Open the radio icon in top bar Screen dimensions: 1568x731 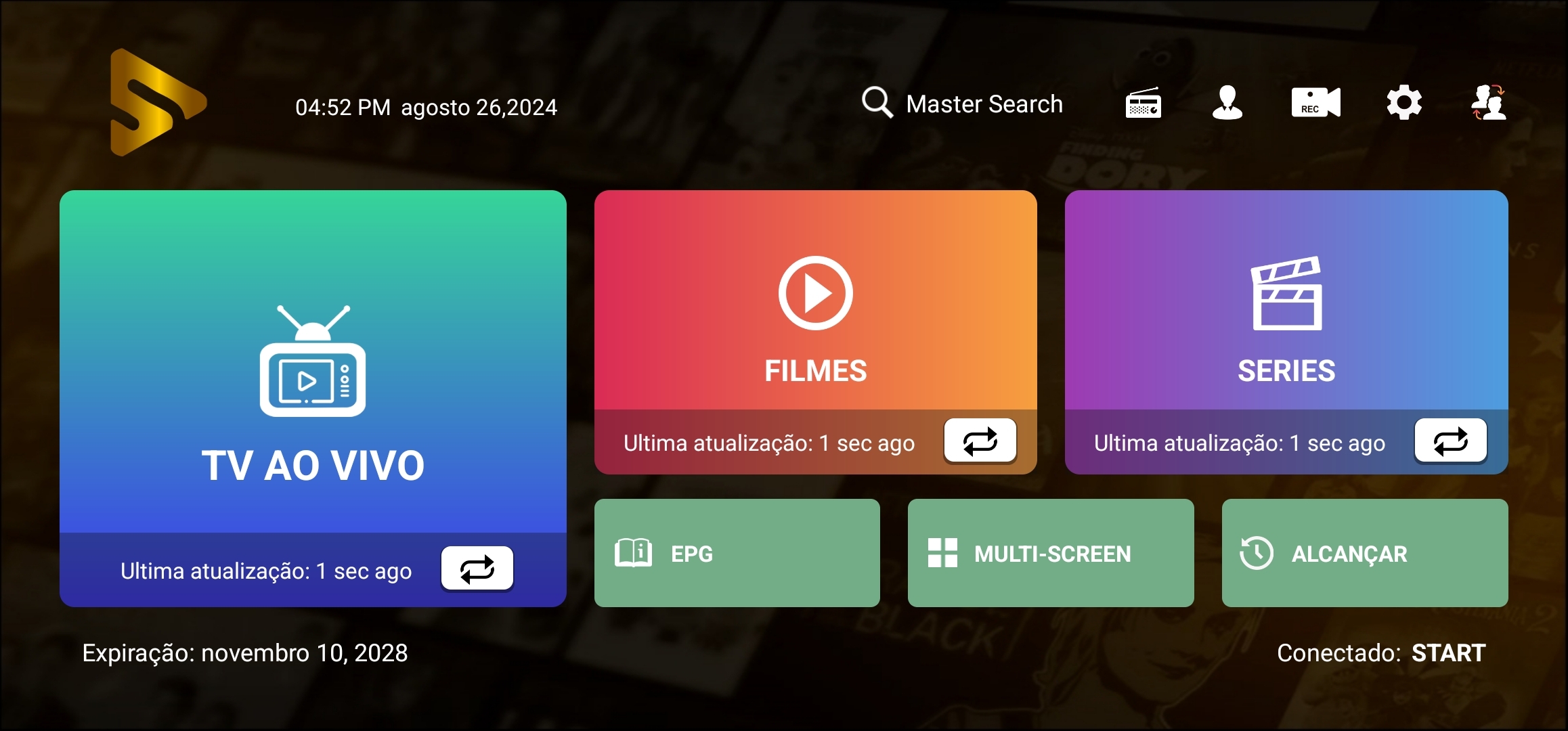(x=1143, y=103)
